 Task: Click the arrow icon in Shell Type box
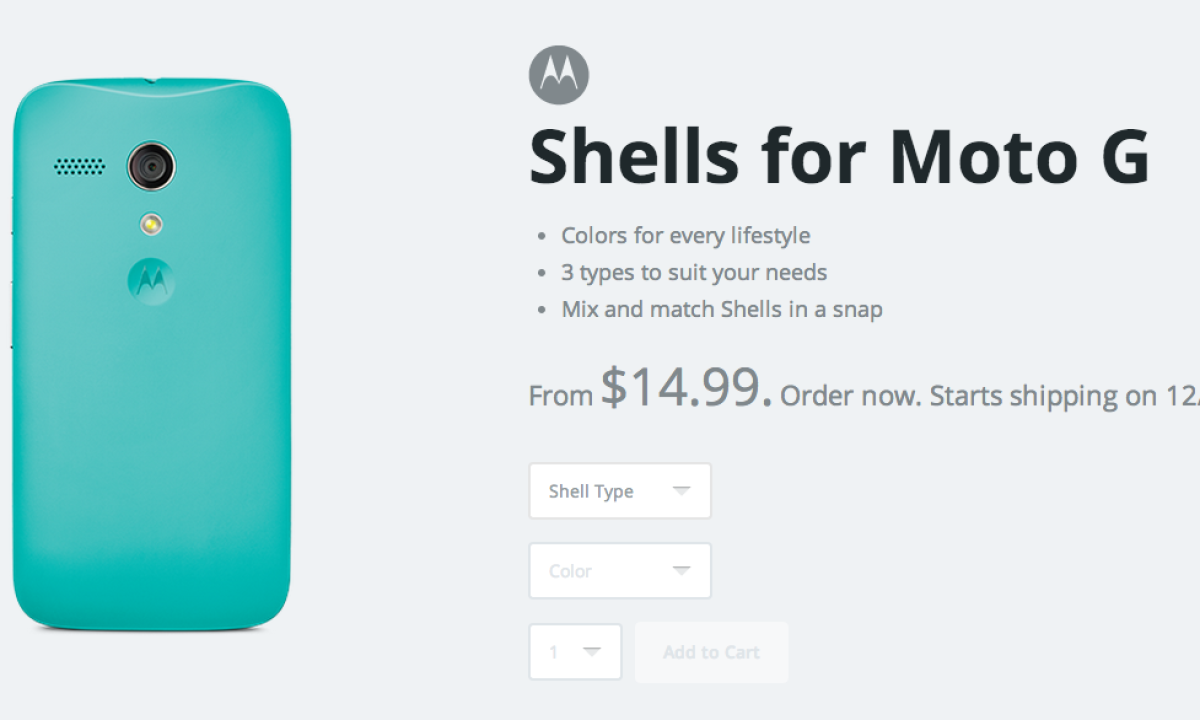point(682,490)
